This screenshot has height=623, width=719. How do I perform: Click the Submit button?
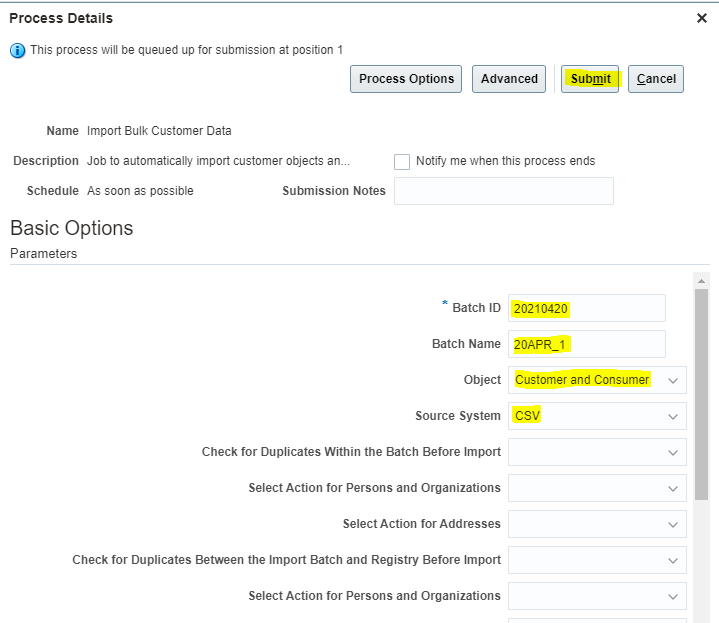click(x=590, y=79)
